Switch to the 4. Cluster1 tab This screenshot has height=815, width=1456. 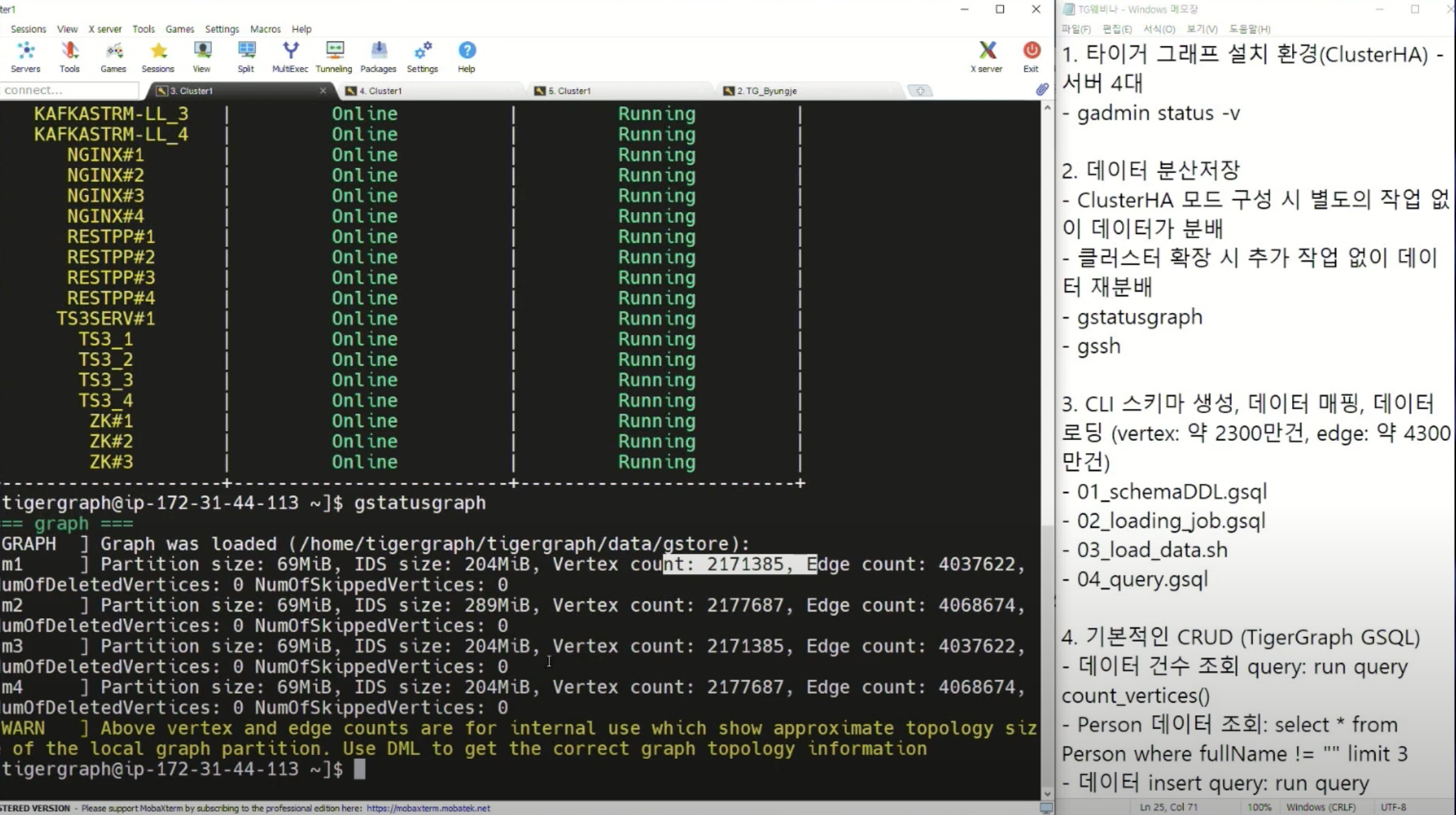point(380,91)
